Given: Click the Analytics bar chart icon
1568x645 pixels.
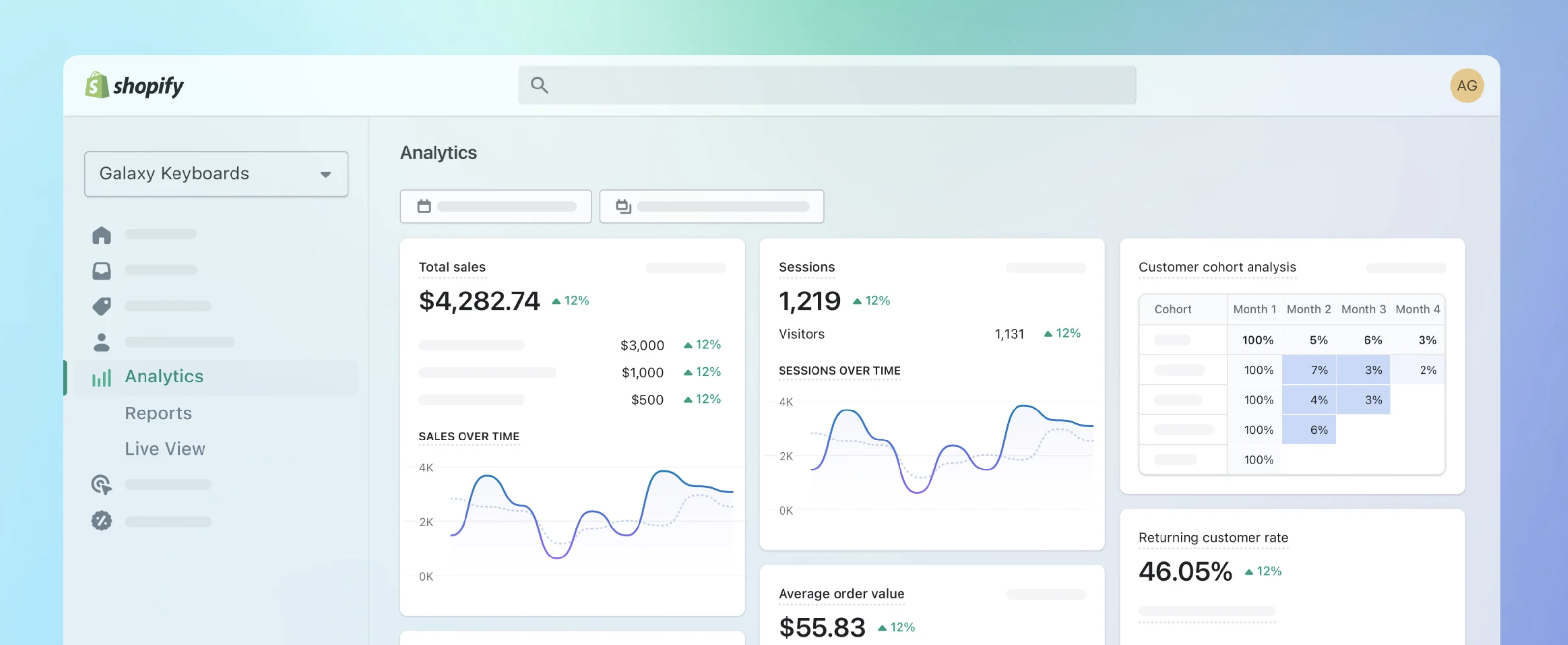Looking at the screenshot, I should click(x=102, y=378).
